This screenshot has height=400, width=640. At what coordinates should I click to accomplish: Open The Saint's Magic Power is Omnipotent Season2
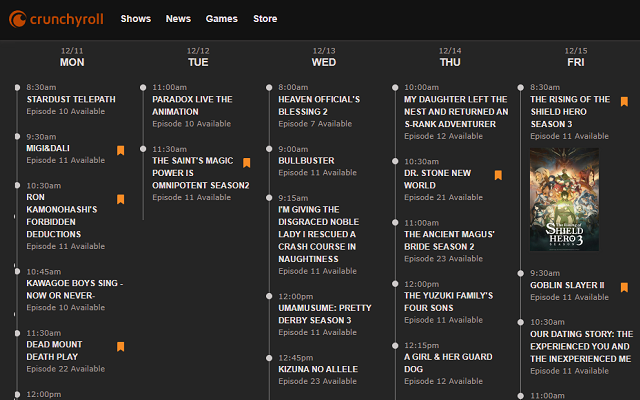coord(201,173)
